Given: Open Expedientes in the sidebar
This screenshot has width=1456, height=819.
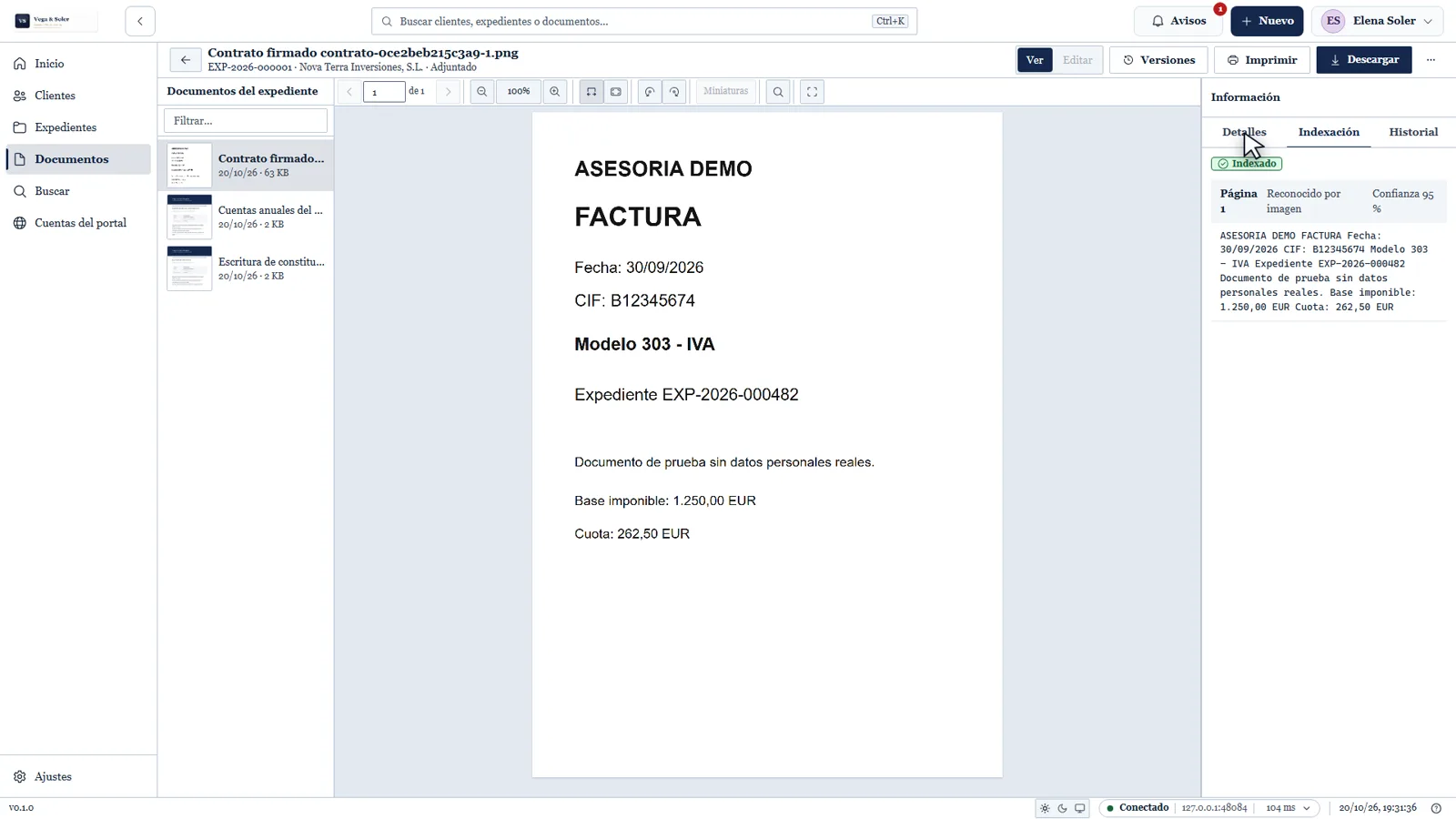Looking at the screenshot, I should (x=78, y=127).
